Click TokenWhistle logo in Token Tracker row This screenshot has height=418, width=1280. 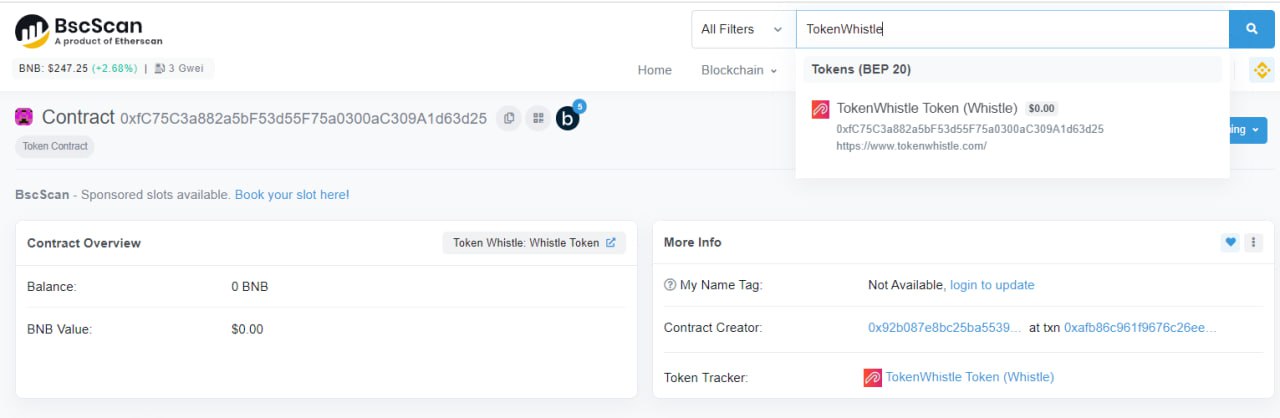coord(872,378)
